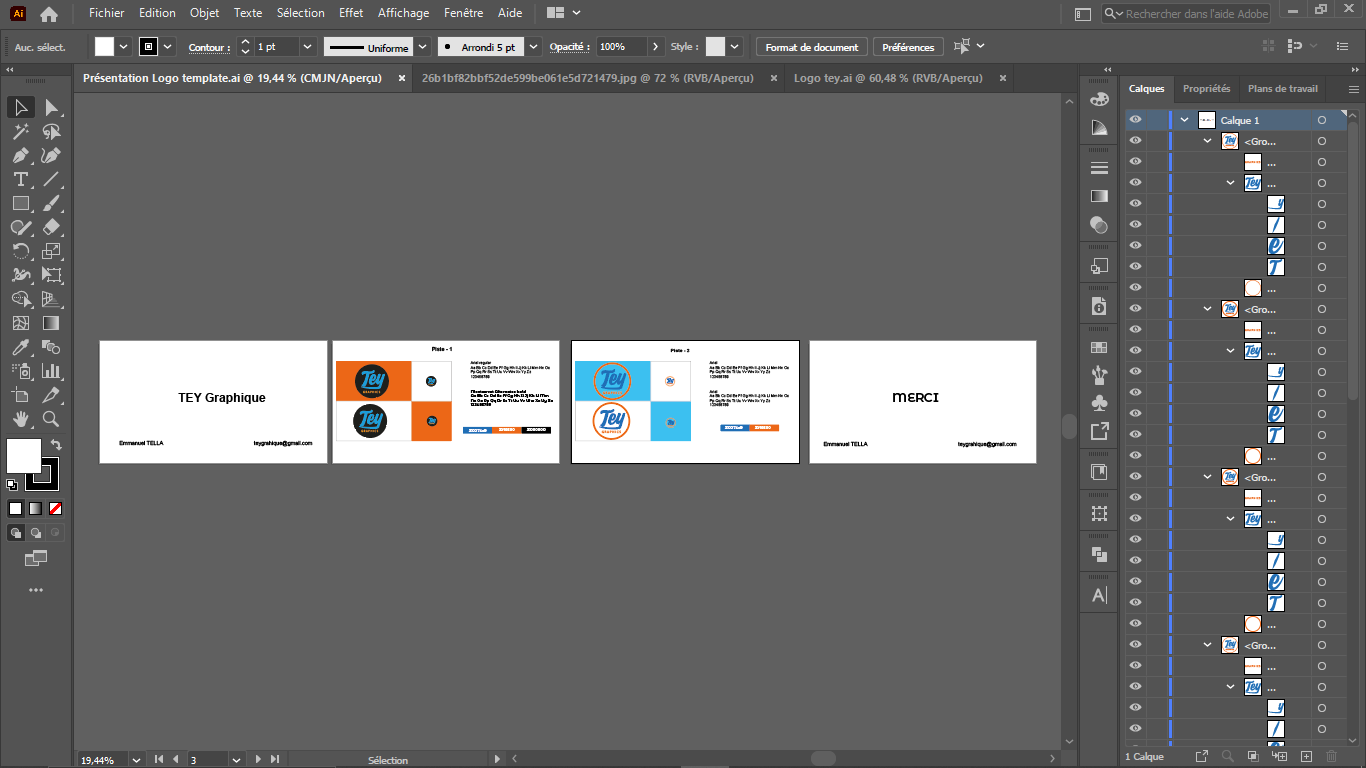Open the Objet menu
The width and height of the screenshot is (1366, 768).
pyautogui.click(x=204, y=13)
